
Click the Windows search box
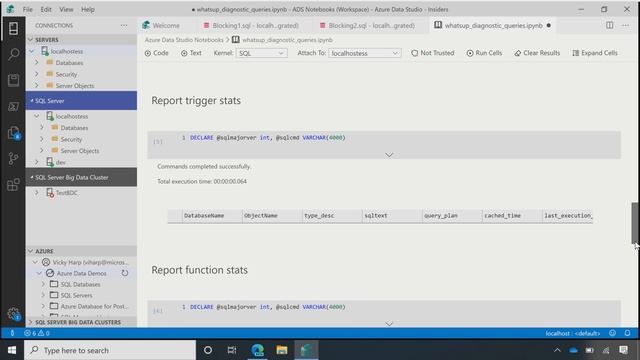[110, 350]
